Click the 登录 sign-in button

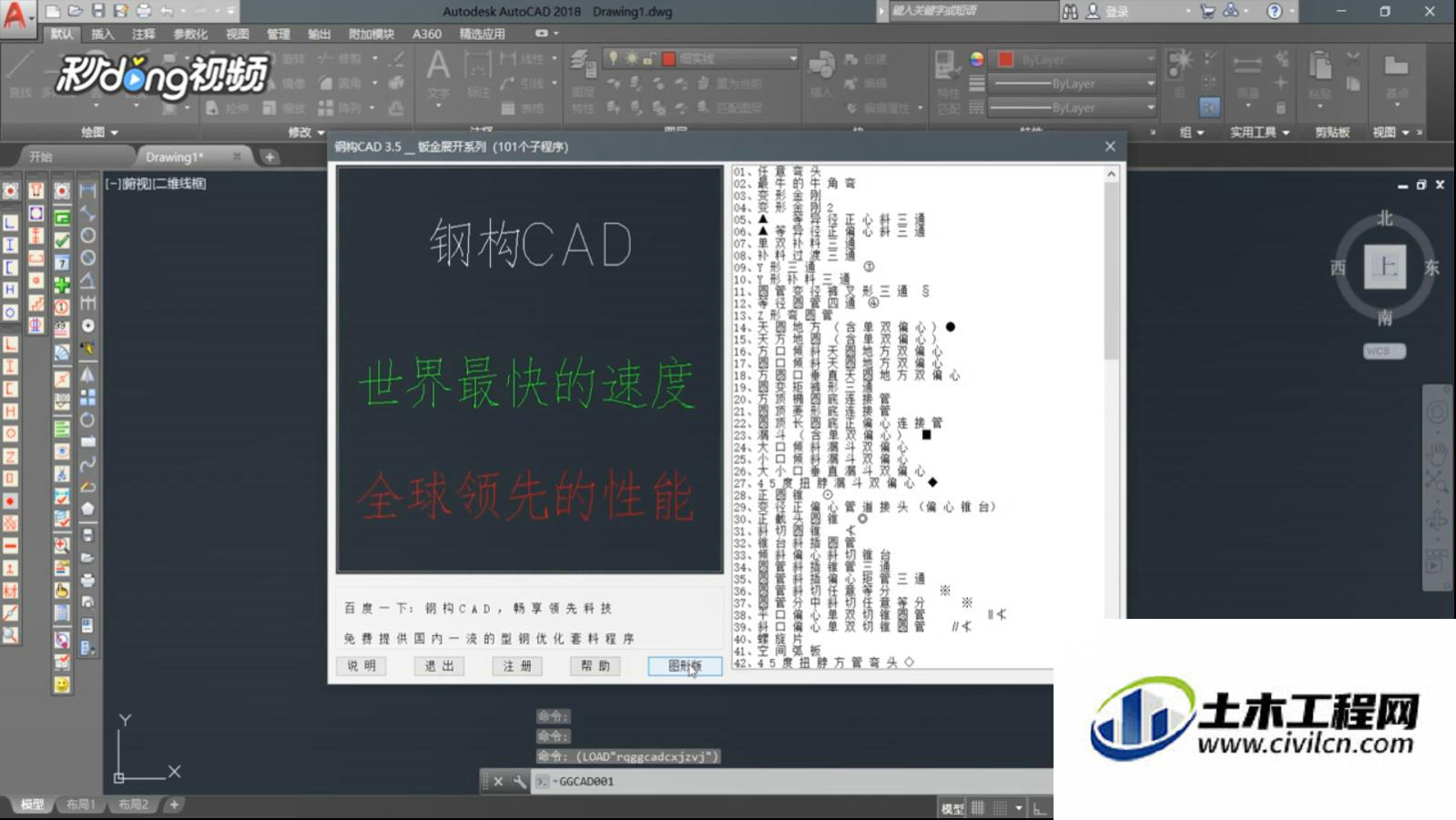[x=1108, y=11]
